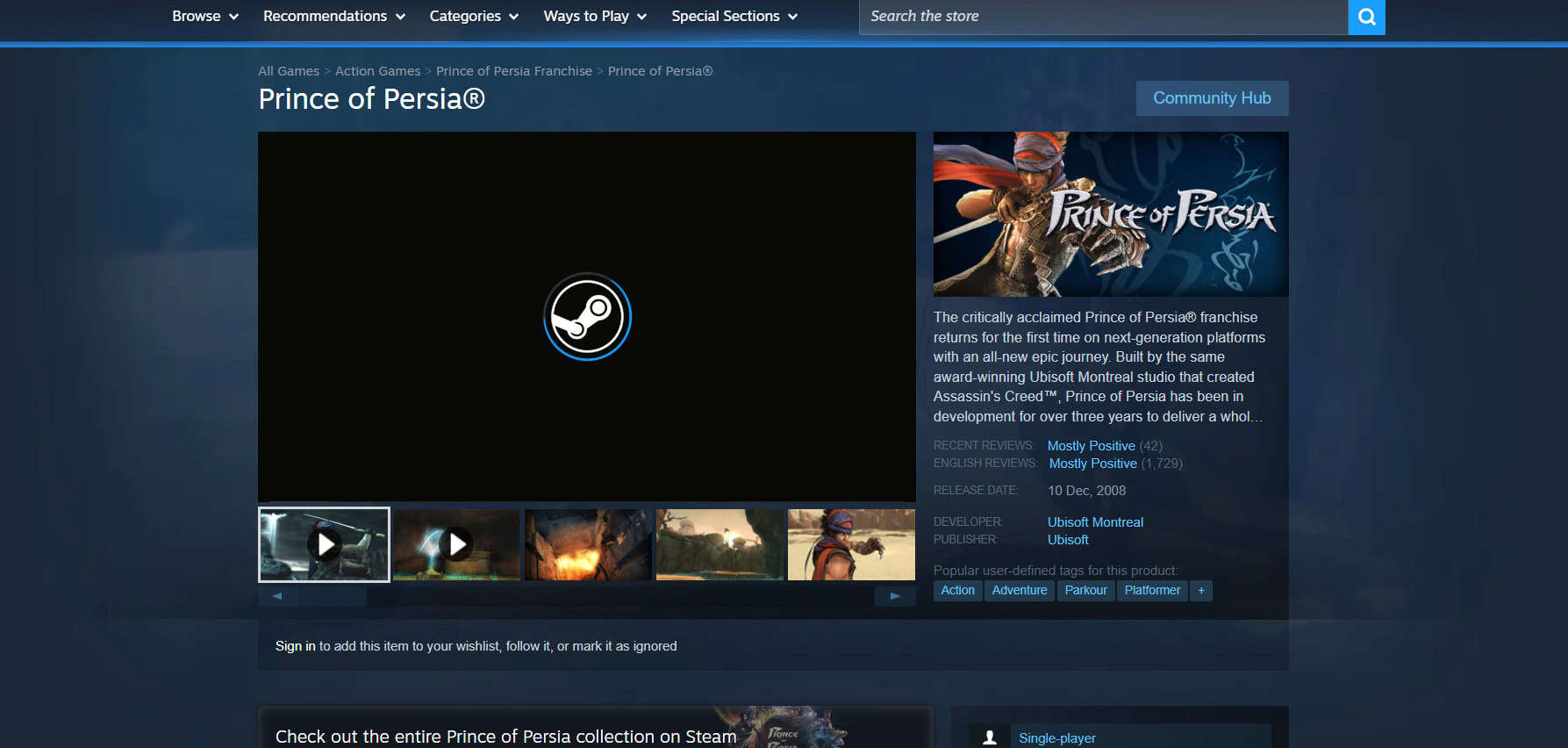Select the fiery cave screenshot thumbnail
The image size is (1568, 748).
(x=588, y=544)
